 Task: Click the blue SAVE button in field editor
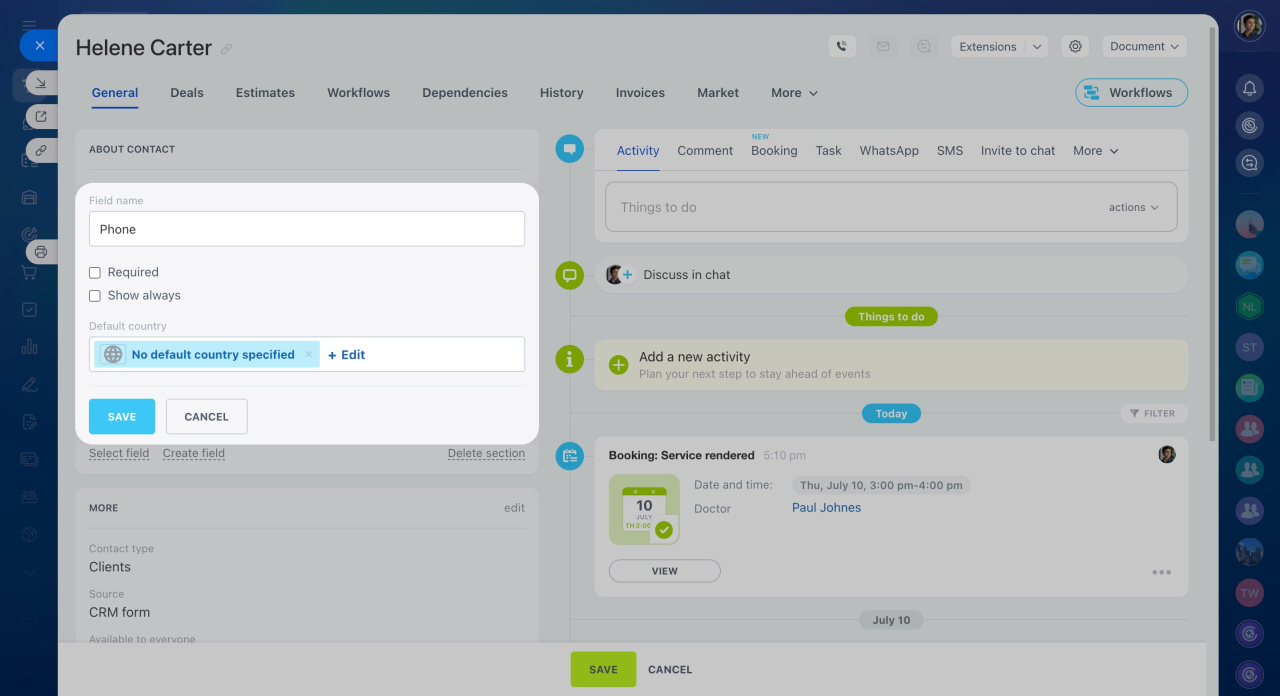121,417
